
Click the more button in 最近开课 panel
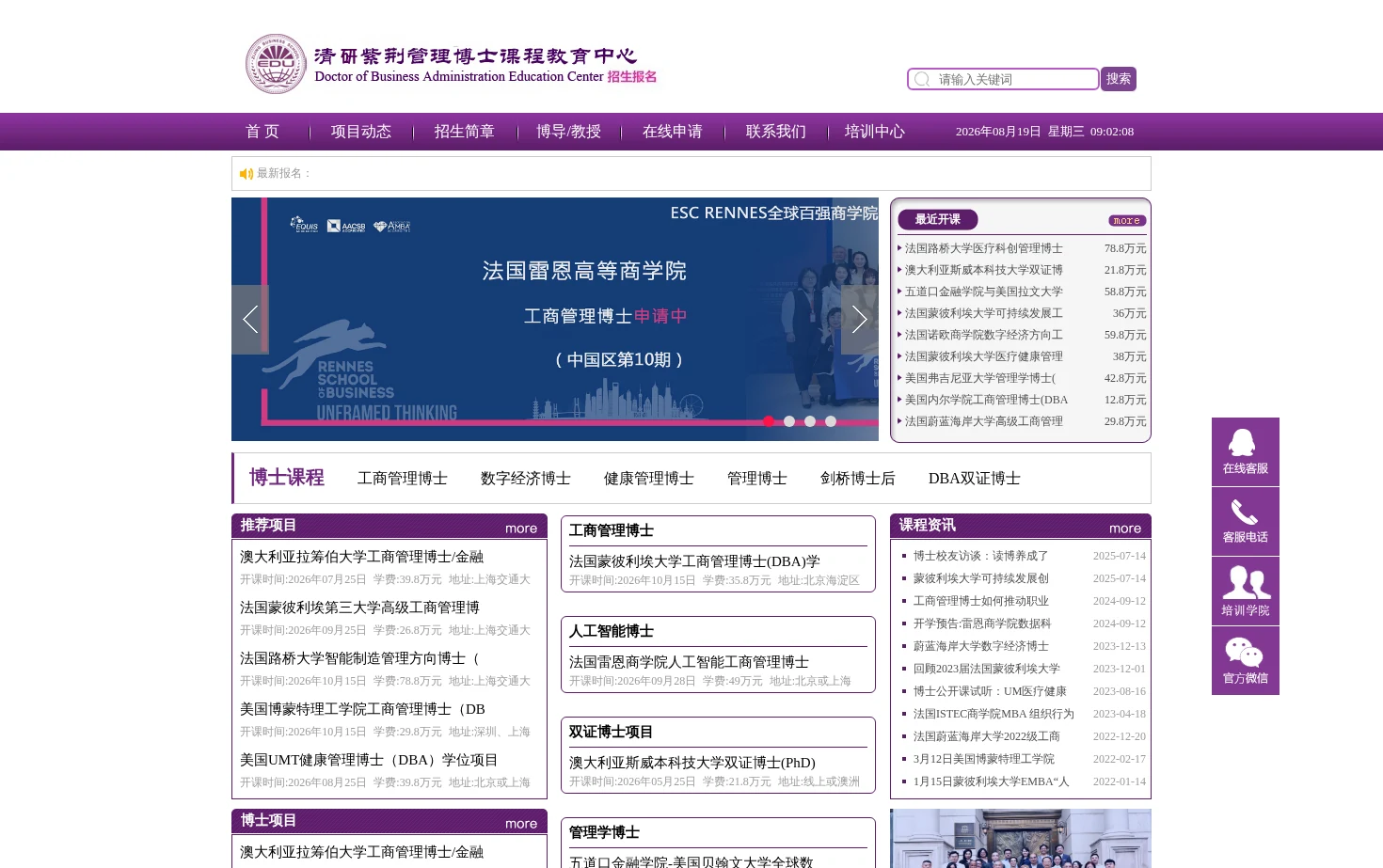click(x=1127, y=221)
